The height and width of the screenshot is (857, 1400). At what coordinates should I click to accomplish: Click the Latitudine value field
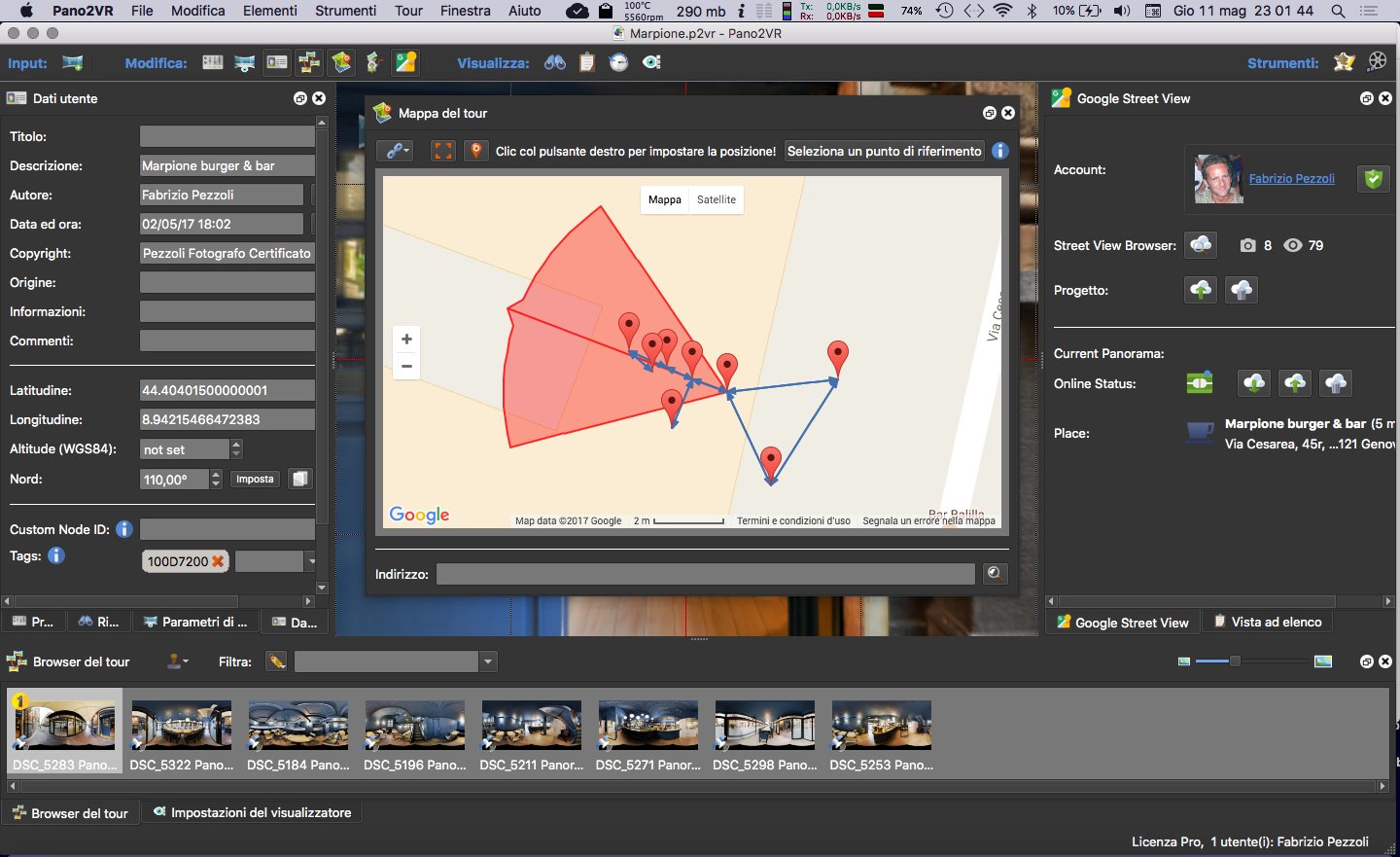[227, 390]
